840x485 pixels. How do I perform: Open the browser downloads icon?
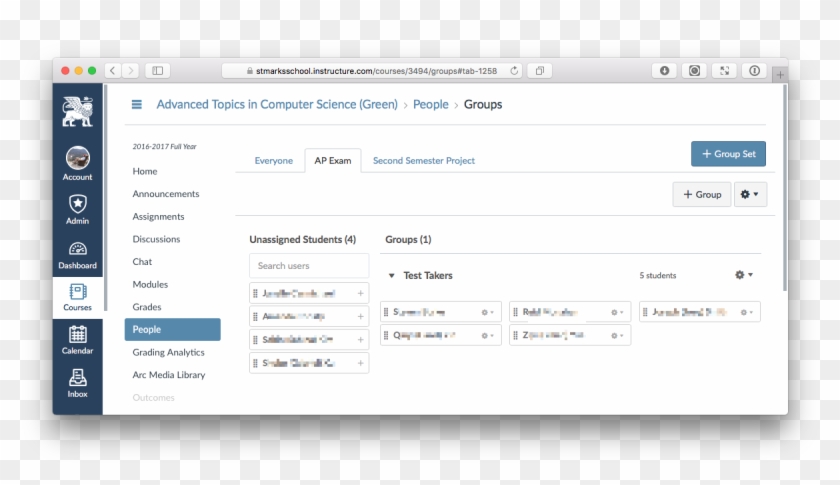(664, 71)
